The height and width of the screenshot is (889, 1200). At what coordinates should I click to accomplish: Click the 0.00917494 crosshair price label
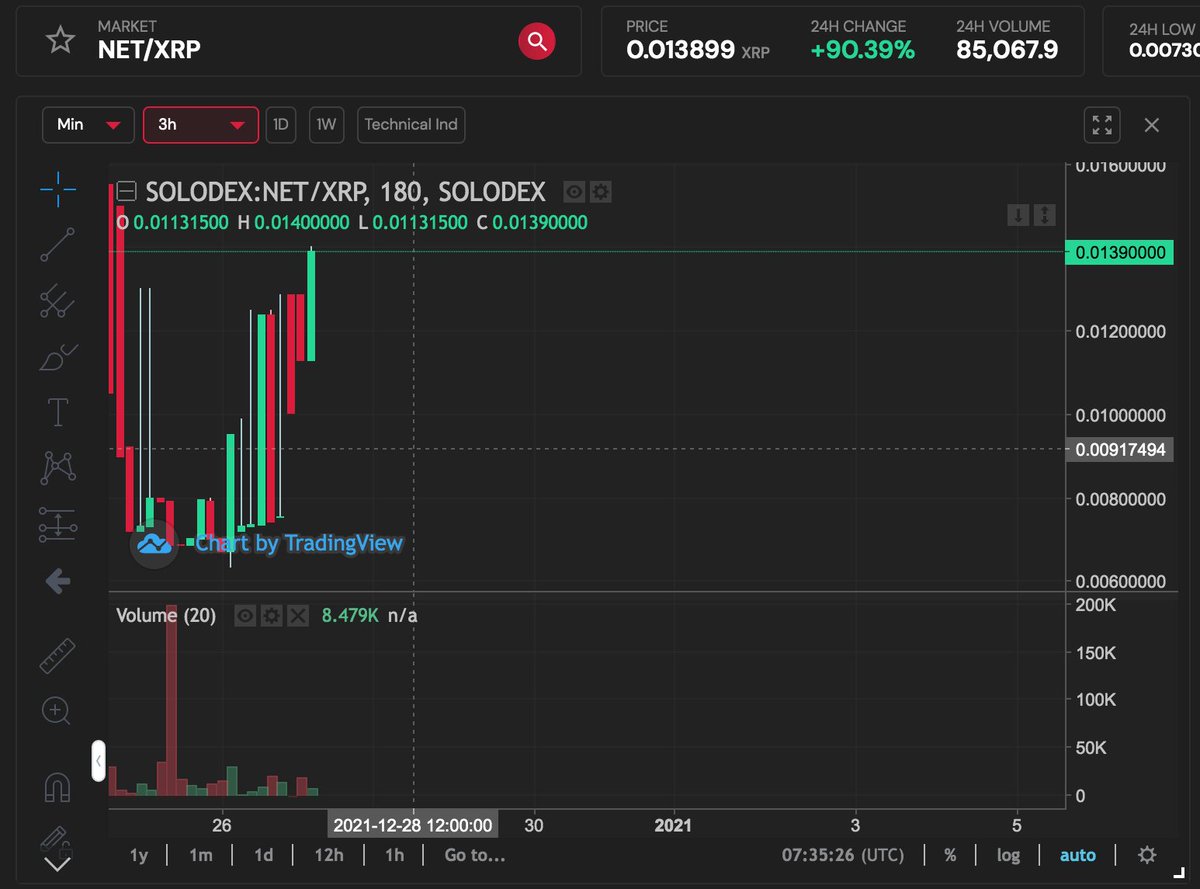(1120, 450)
